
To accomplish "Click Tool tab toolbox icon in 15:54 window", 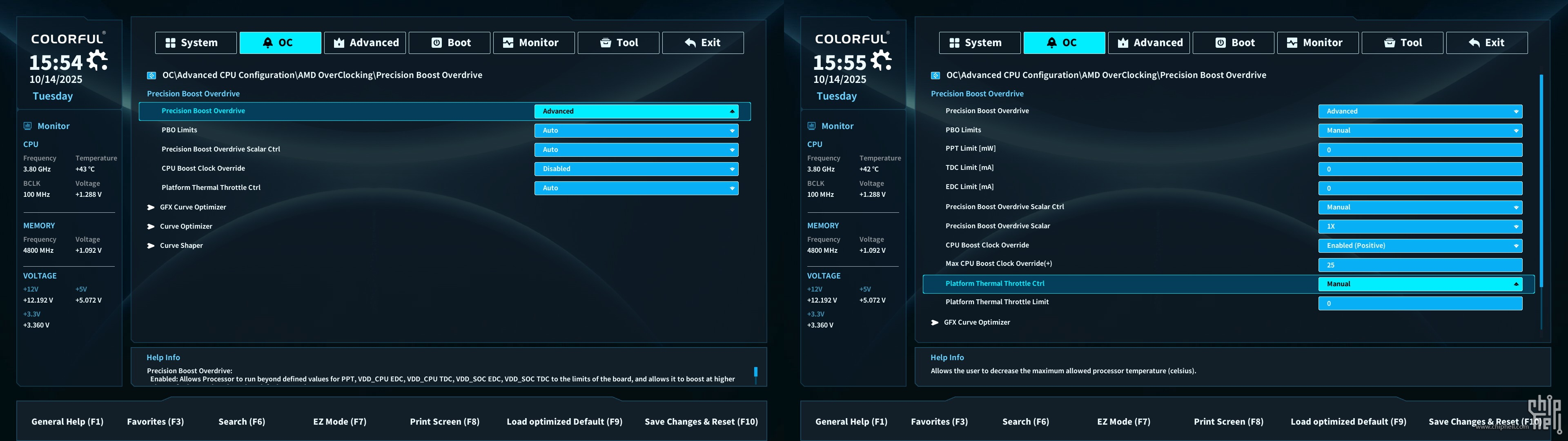I will click(606, 42).
